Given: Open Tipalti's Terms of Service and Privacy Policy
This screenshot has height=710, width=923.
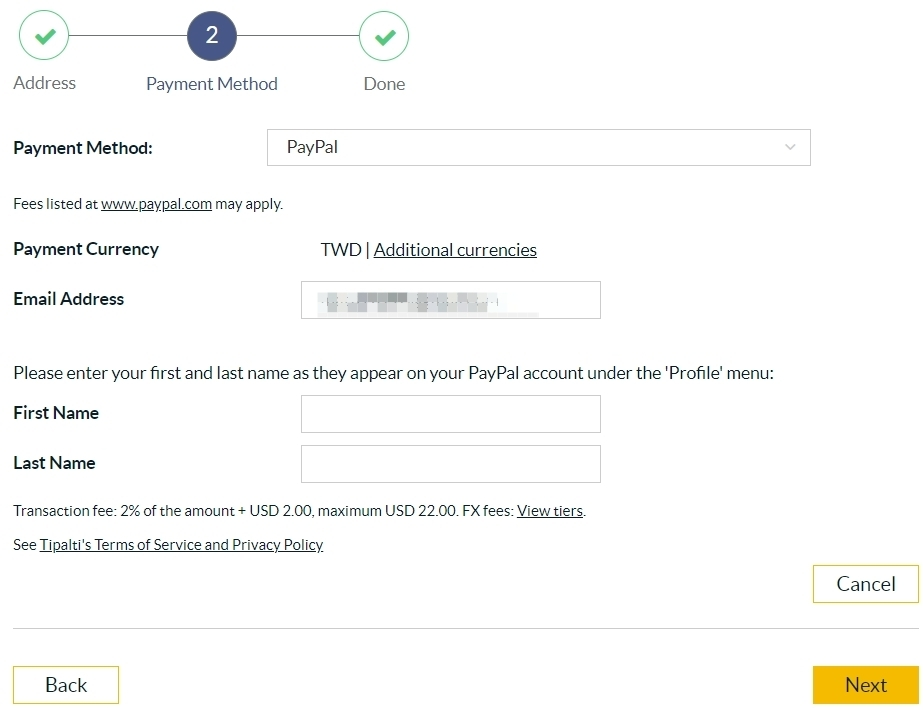Looking at the screenshot, I should pyautogui.click(x=181, y=545).
